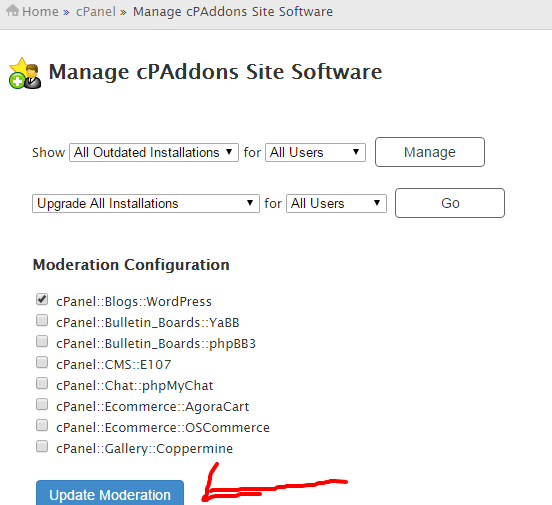Toggle the cPanel::Ecommerce::OSCommerce checkbox
Image resolution: width=552 pixels, height=505 pixels.
42,425
